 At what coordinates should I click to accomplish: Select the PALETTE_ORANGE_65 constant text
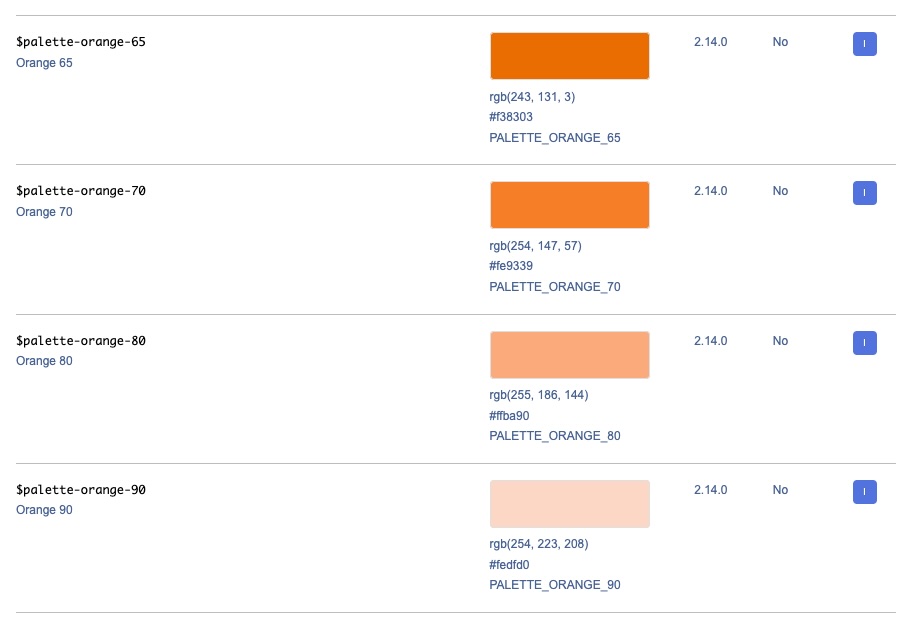coord(554,138)
